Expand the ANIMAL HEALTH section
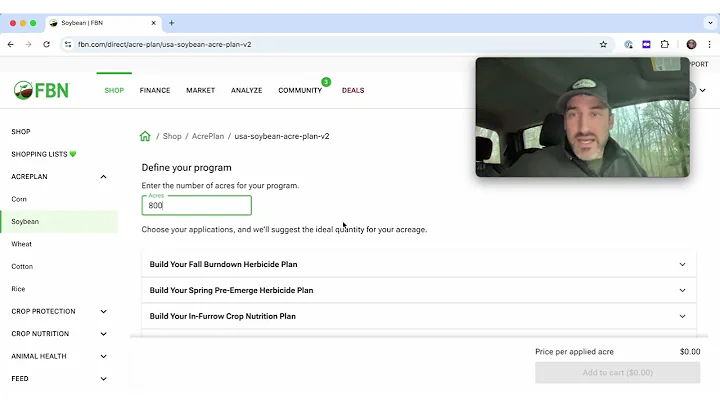720x404 pixels. [103, 356]
